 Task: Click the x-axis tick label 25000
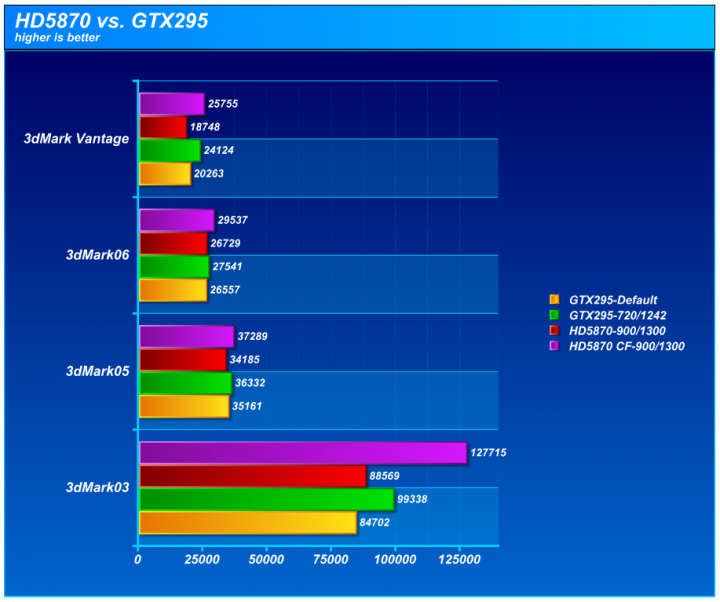(202, 560)
